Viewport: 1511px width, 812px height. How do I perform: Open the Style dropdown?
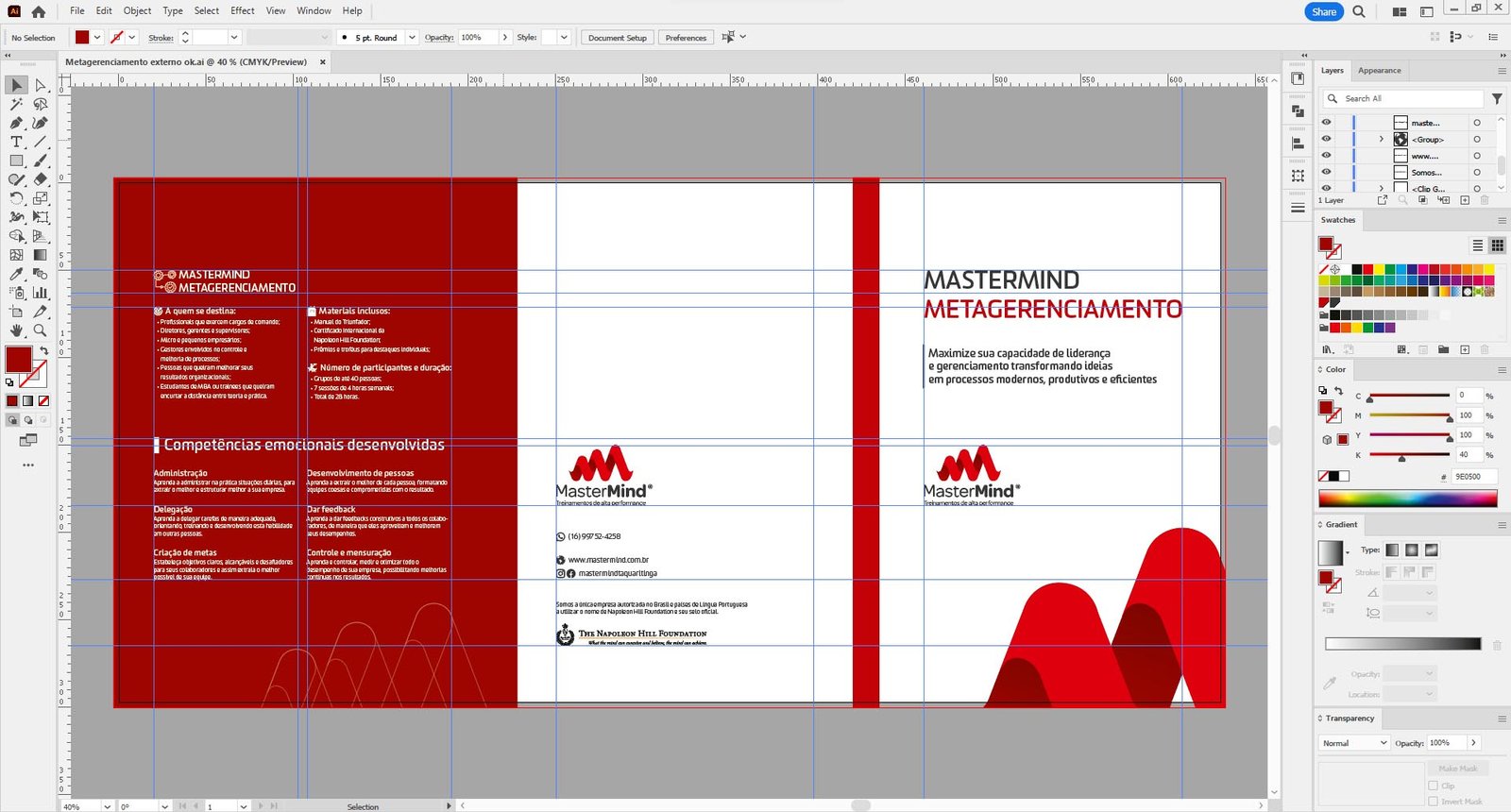click(x=564, y=38)
